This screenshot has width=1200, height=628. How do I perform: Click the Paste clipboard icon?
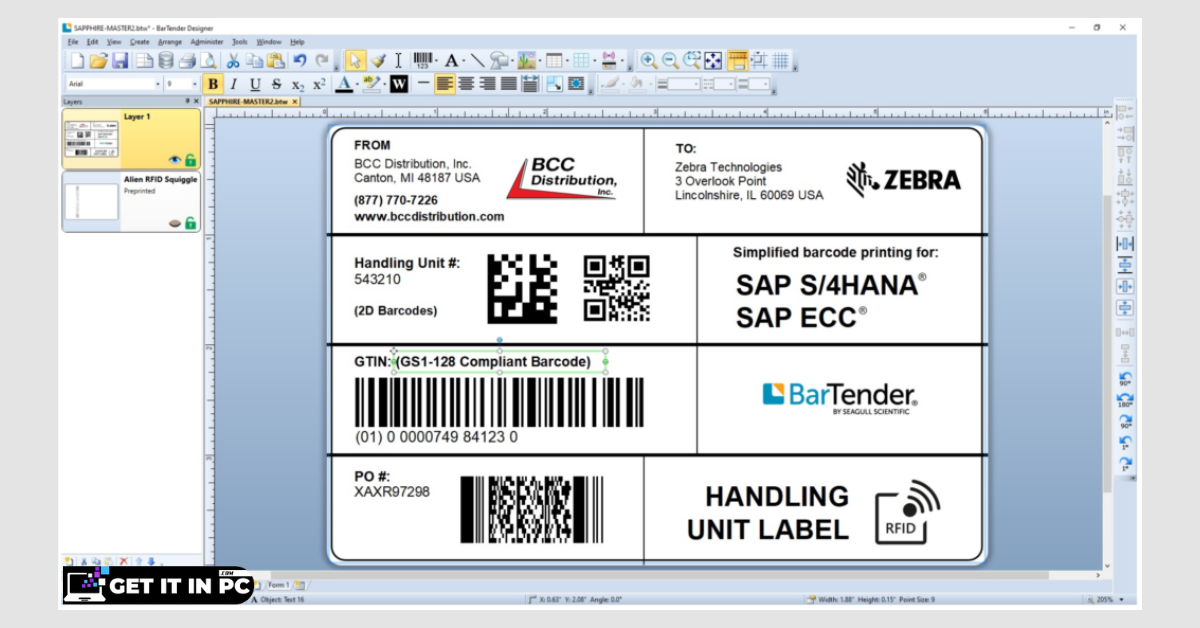(x=276, y=61)
